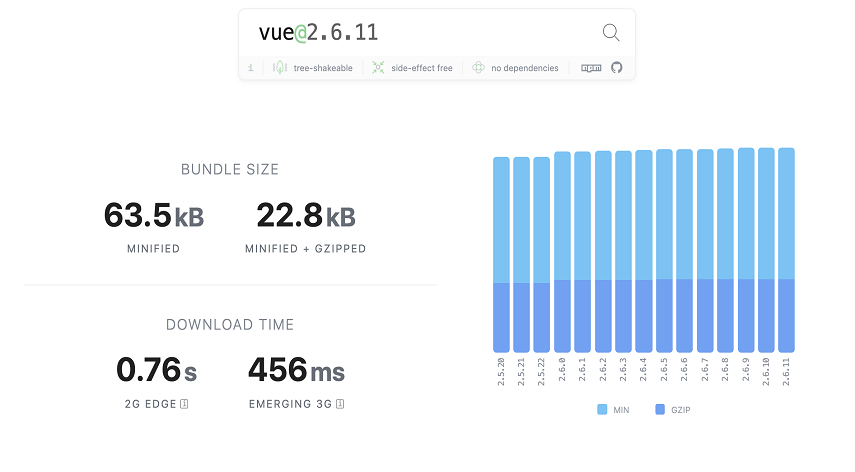Click the DOWNLOAD TIME heading
Screen dimensions: 855x472
[x=230, y=325]
